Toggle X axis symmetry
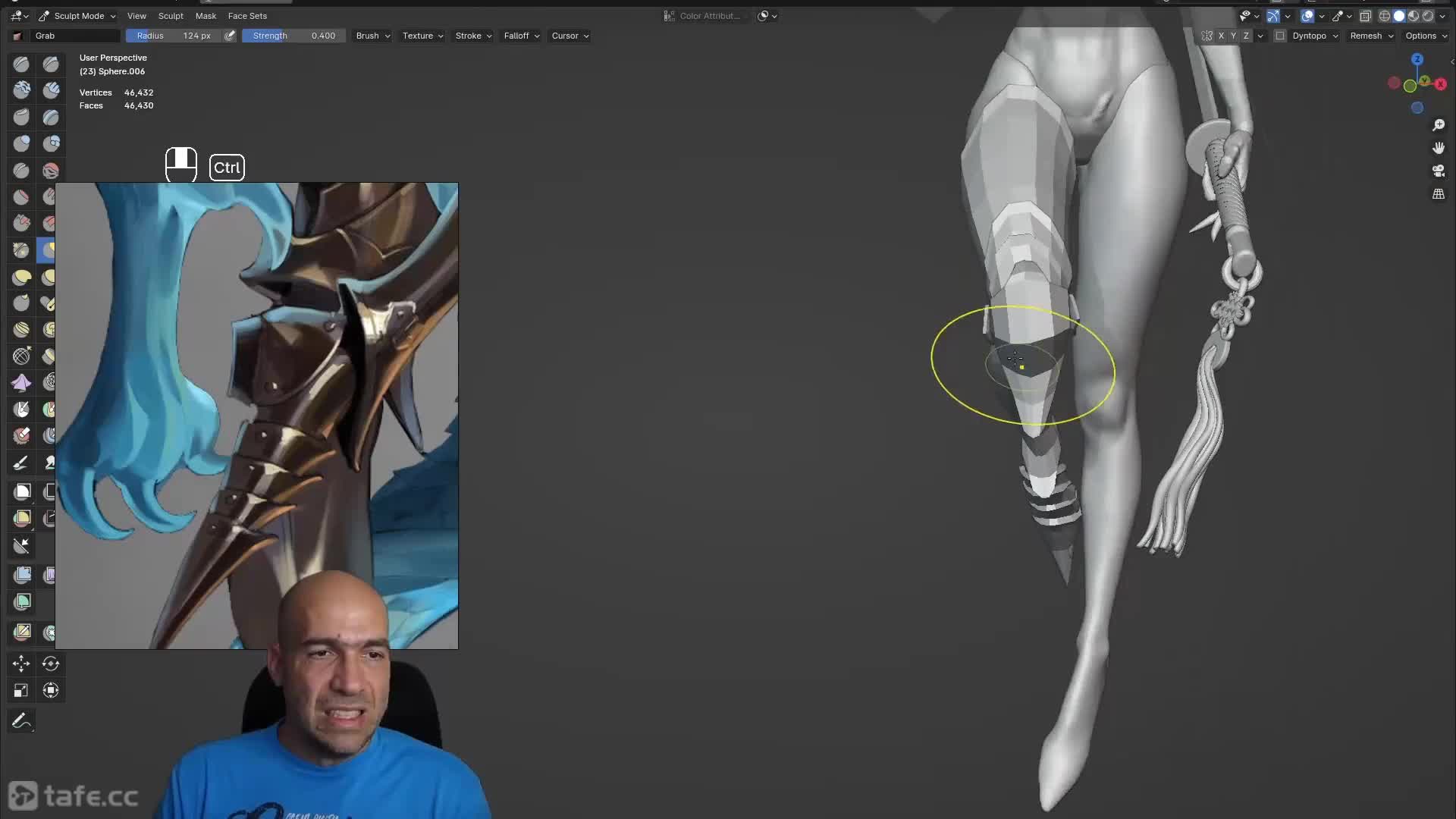This screenshot has height=819, width=1456. pyautogui.click(x=1221, y=36)
